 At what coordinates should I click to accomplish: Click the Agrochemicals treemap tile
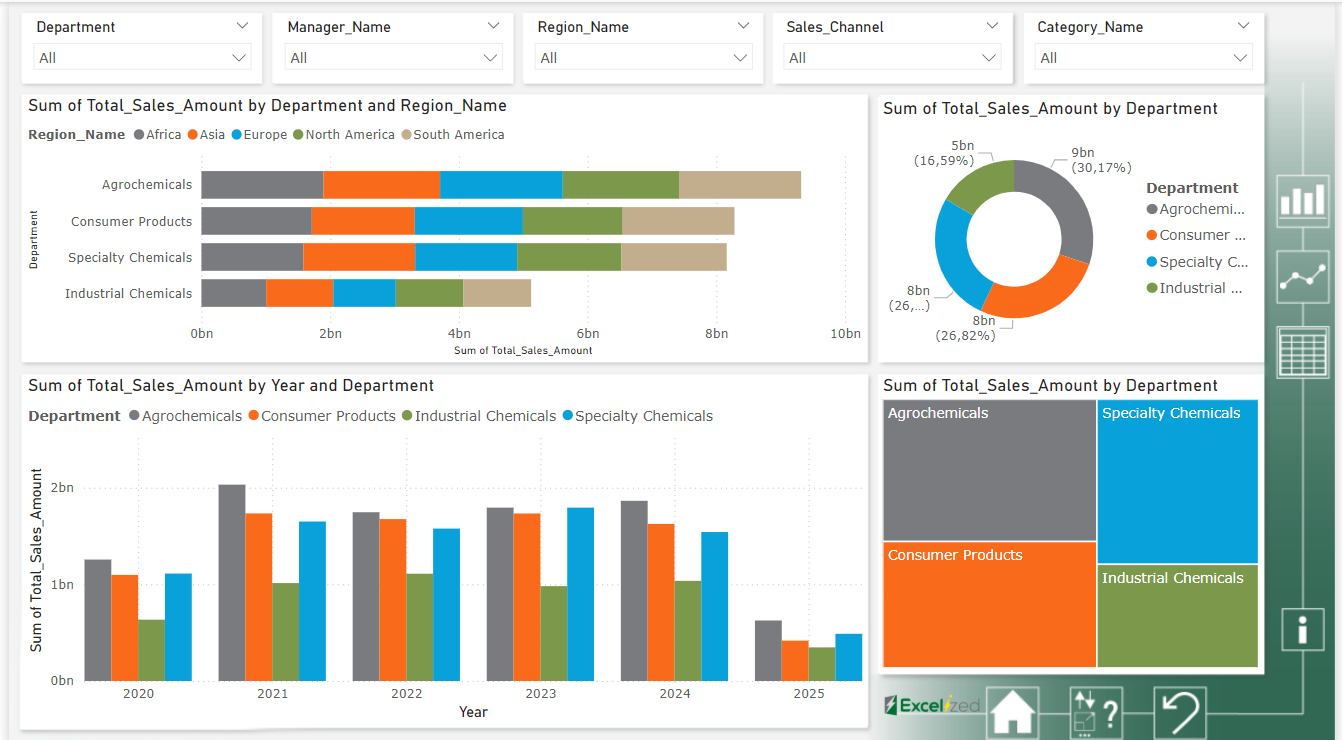pyautogui.click(x=990, y=470)
